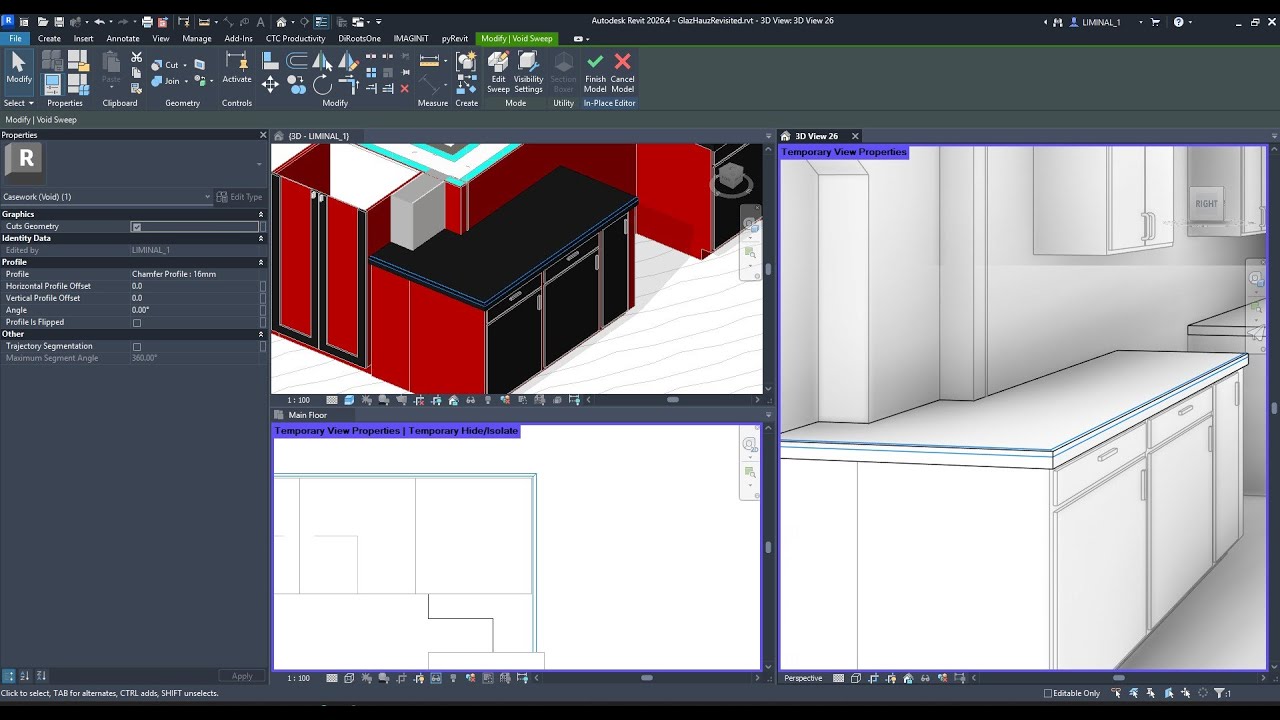Click the Detail Level icon in Main Floor view bar
Image resolution: width=1280 pixels, height=720 pixels.
(332, 678)
